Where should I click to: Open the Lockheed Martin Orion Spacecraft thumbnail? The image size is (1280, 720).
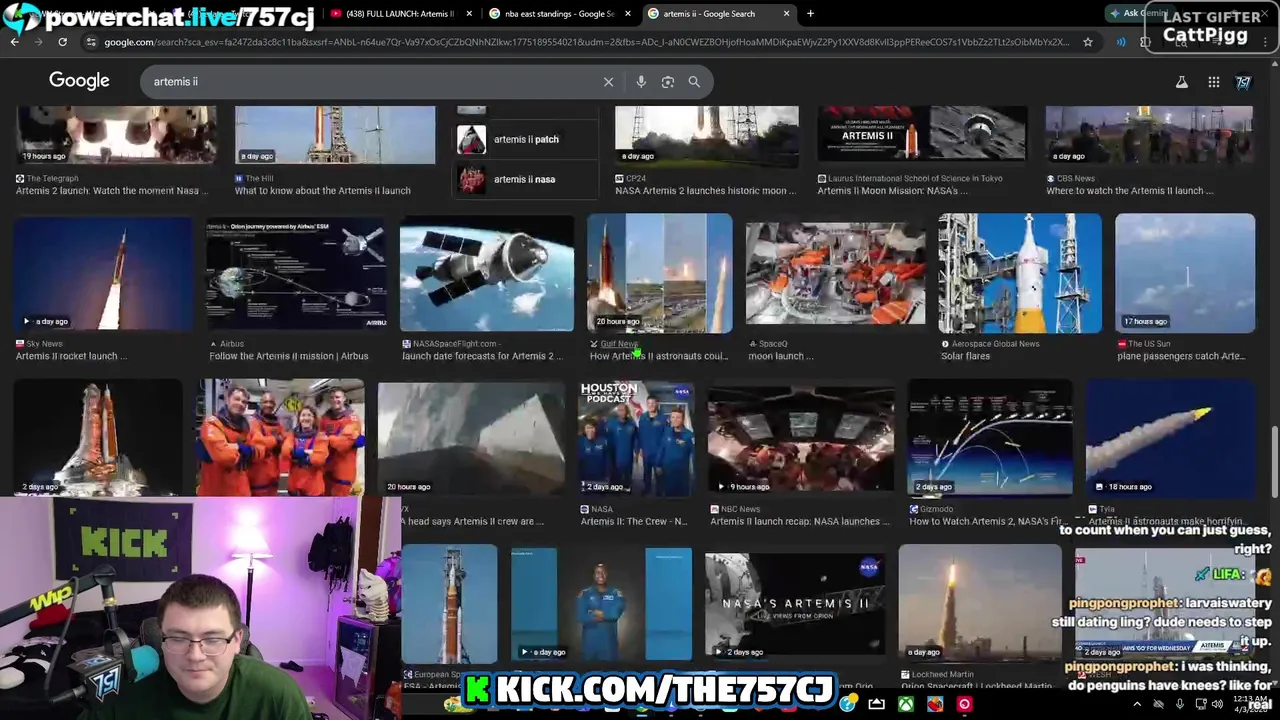pyautogui.click(x=980, y=603)
